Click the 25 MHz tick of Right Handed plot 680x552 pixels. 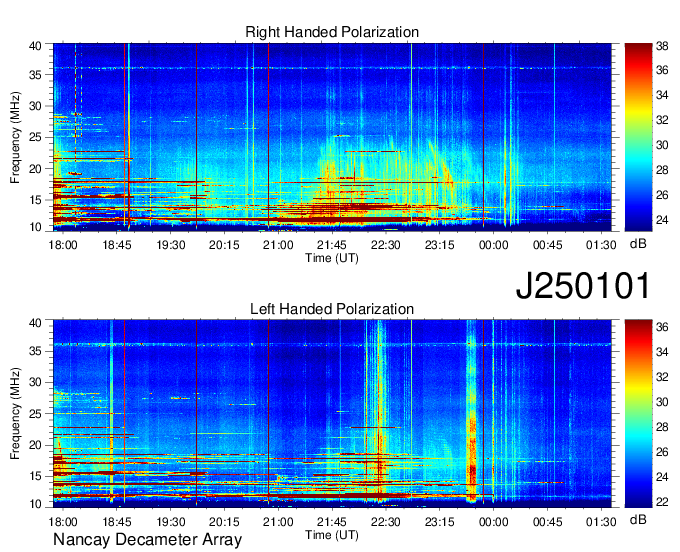[x=35, y=137]
